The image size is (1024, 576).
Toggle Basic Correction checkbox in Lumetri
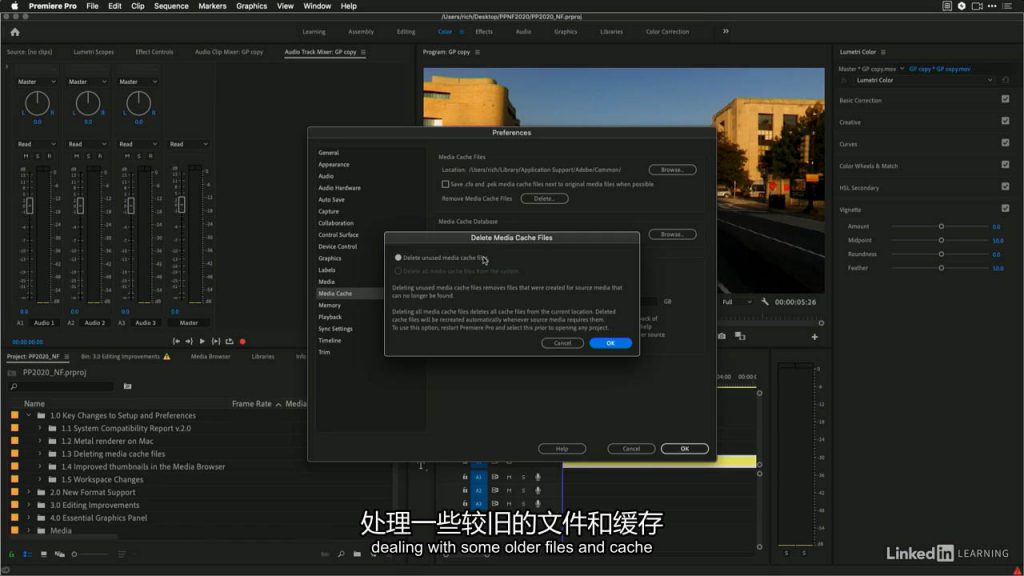[1005, 99]
